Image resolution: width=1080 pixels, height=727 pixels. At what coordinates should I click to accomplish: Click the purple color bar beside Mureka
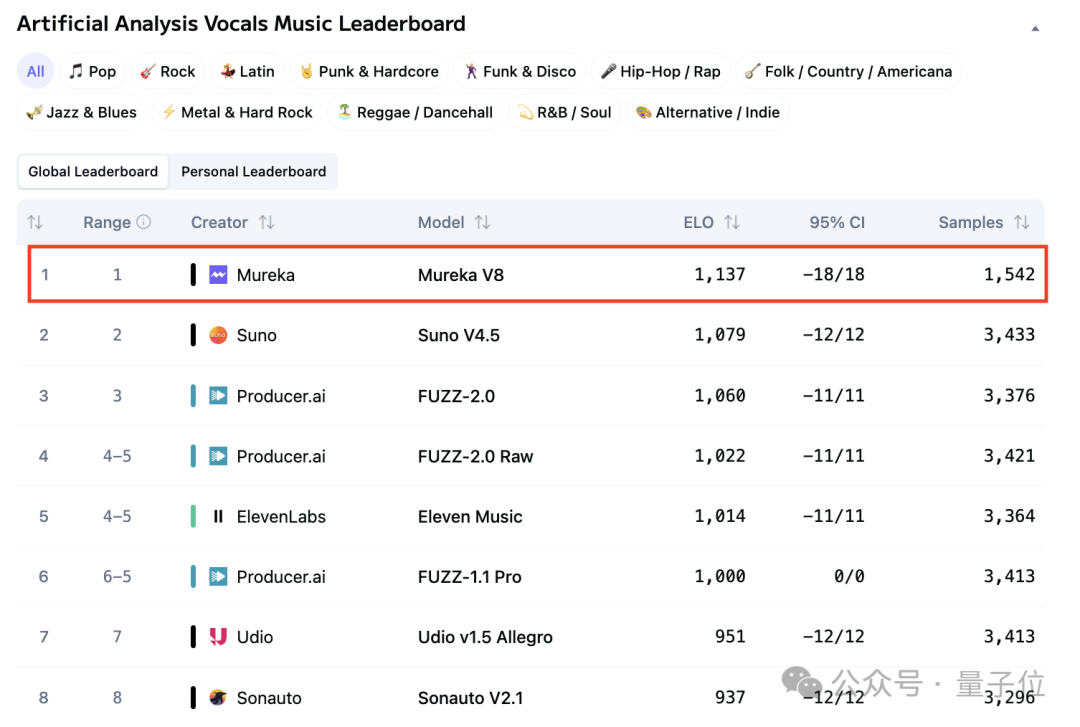point(193,274)
